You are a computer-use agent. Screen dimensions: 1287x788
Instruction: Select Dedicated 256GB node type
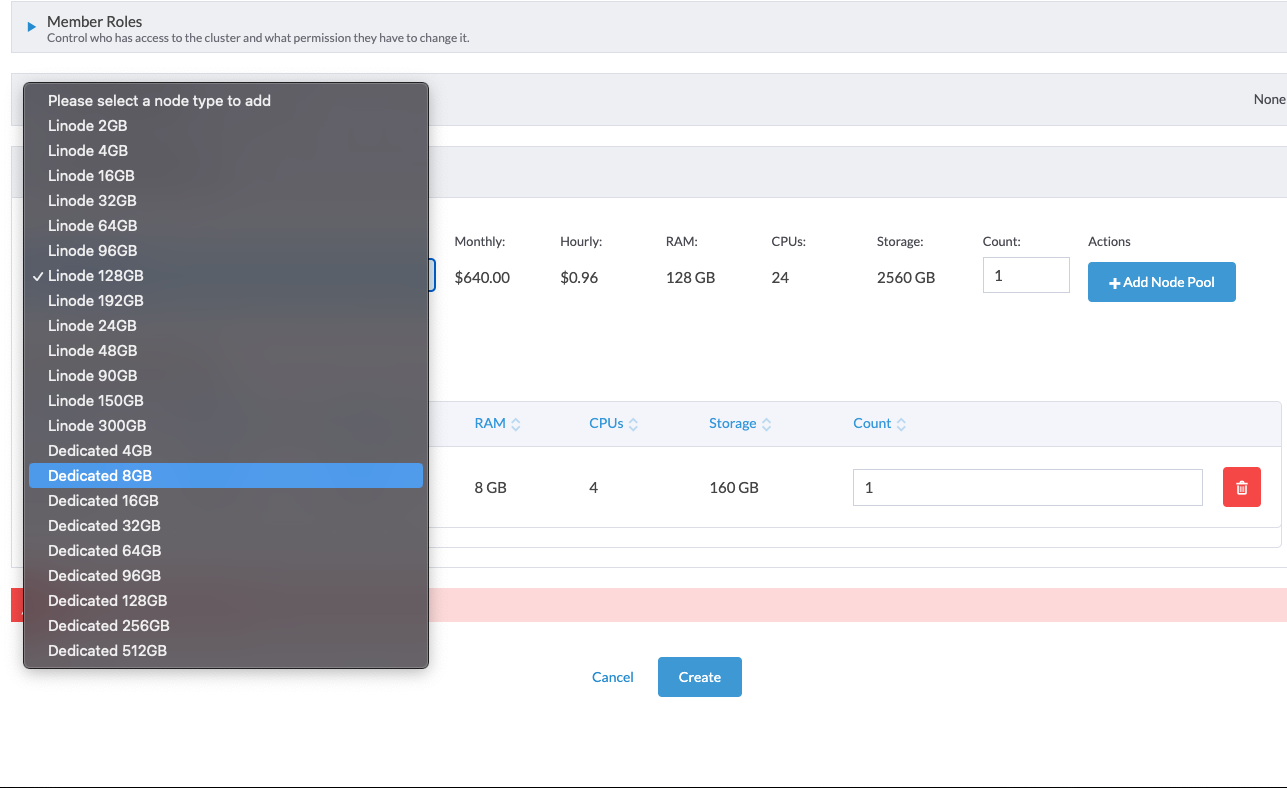[226, 625]
